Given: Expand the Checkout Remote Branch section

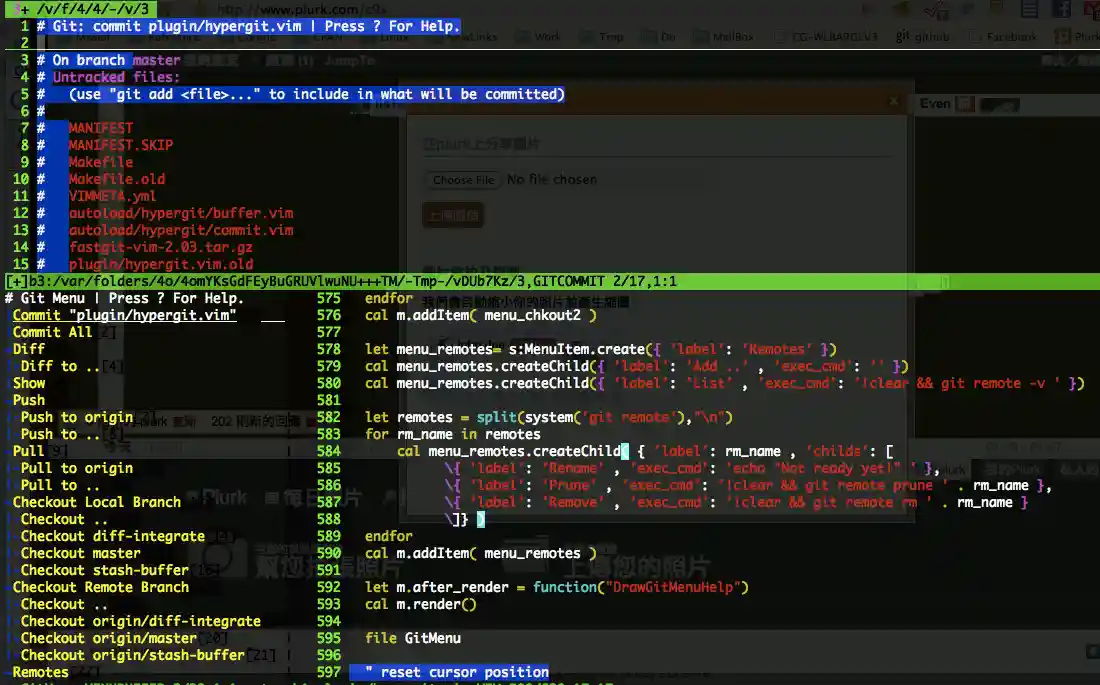Looking at the screenshot, I should 99,587.
